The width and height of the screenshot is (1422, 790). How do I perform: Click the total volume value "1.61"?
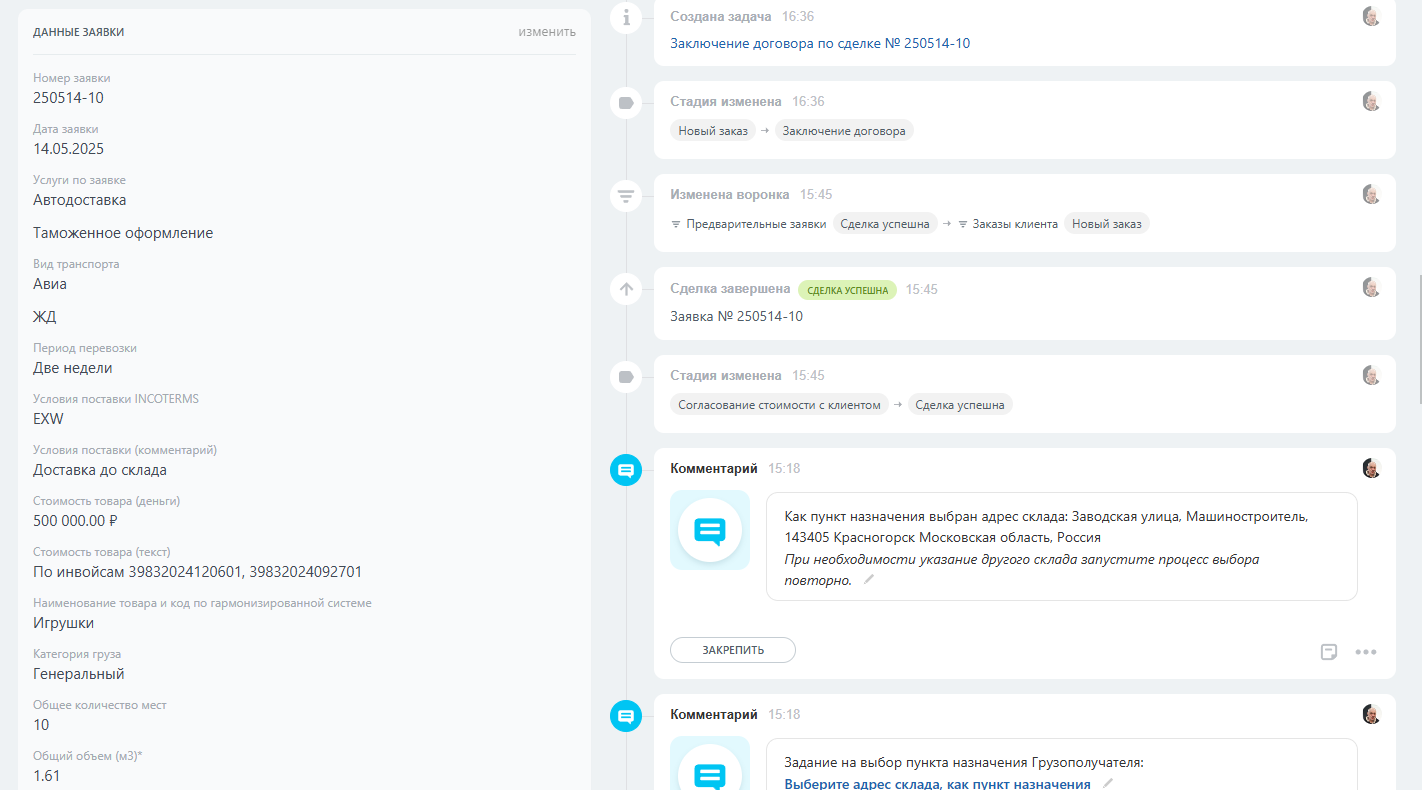pyautogui.click(x=47, y=776)
